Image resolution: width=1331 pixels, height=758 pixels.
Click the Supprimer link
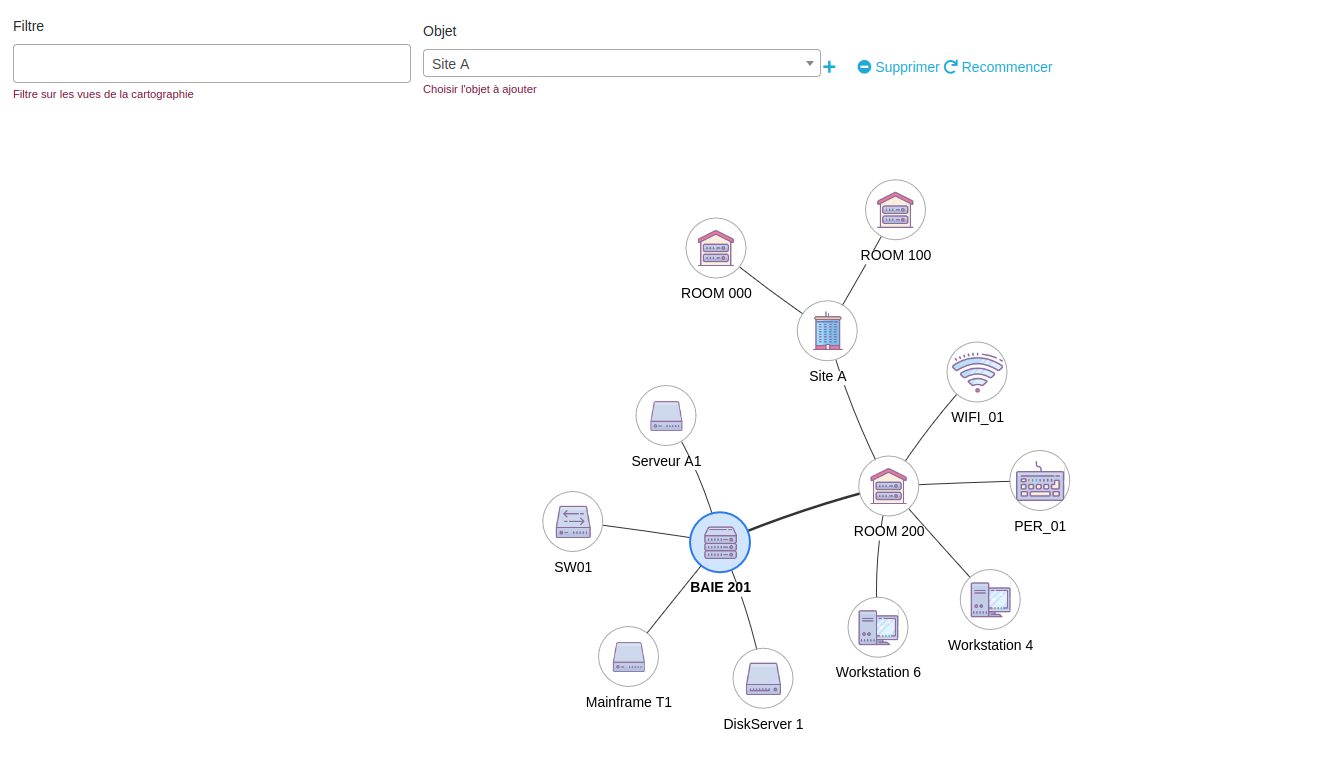(x=898, y=67)
